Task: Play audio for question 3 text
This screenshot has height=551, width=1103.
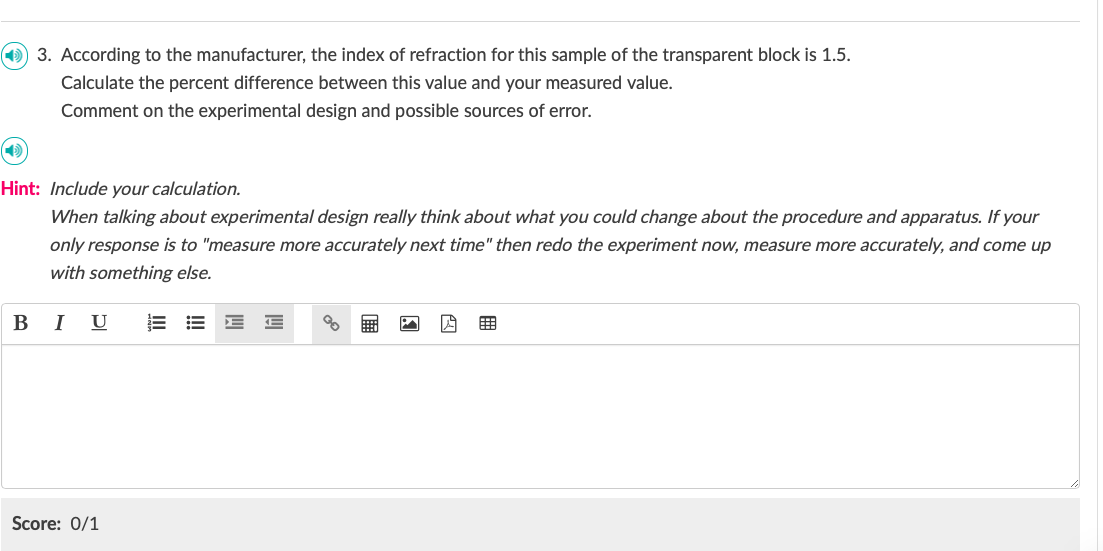Action: 14,56
